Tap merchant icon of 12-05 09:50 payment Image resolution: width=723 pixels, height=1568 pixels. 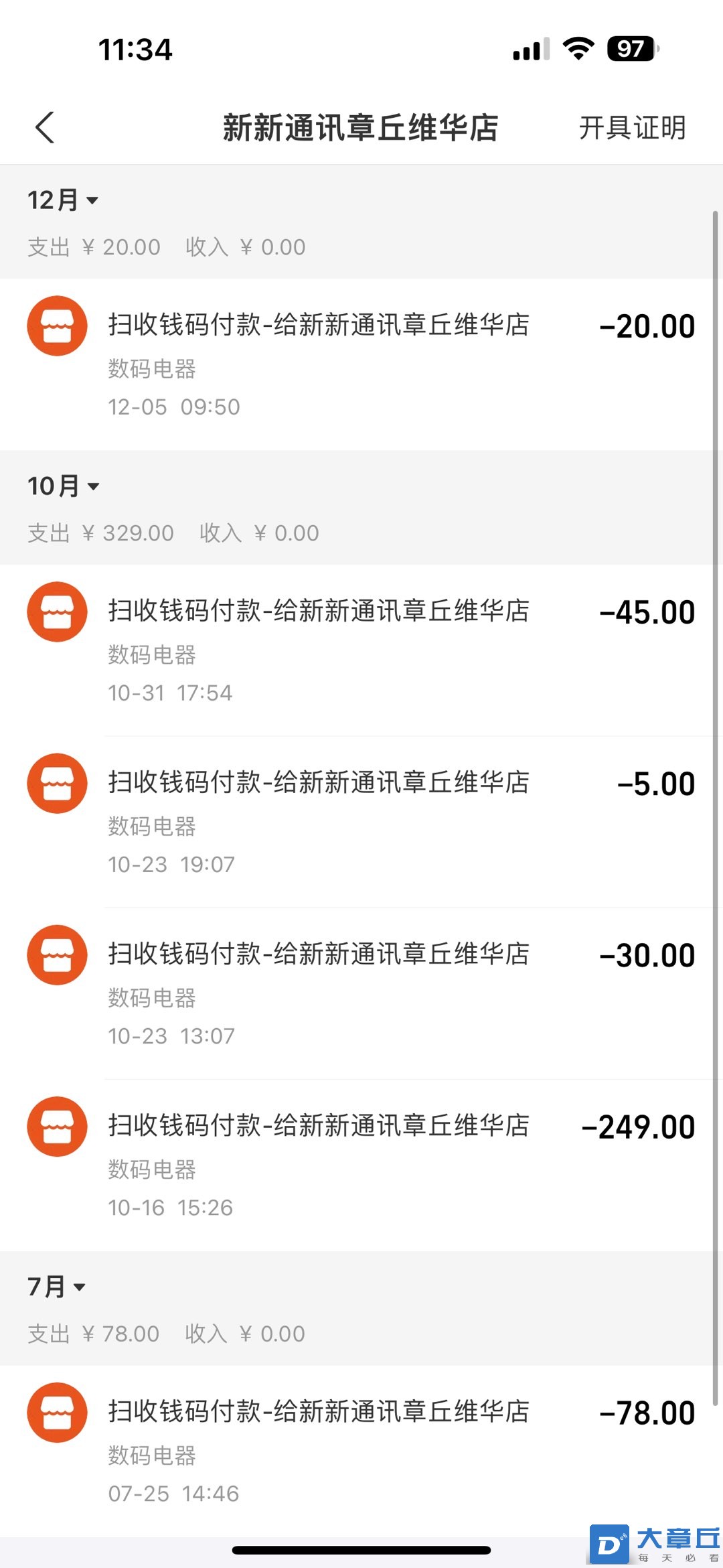pyautogui.click(x=57, y=326)
